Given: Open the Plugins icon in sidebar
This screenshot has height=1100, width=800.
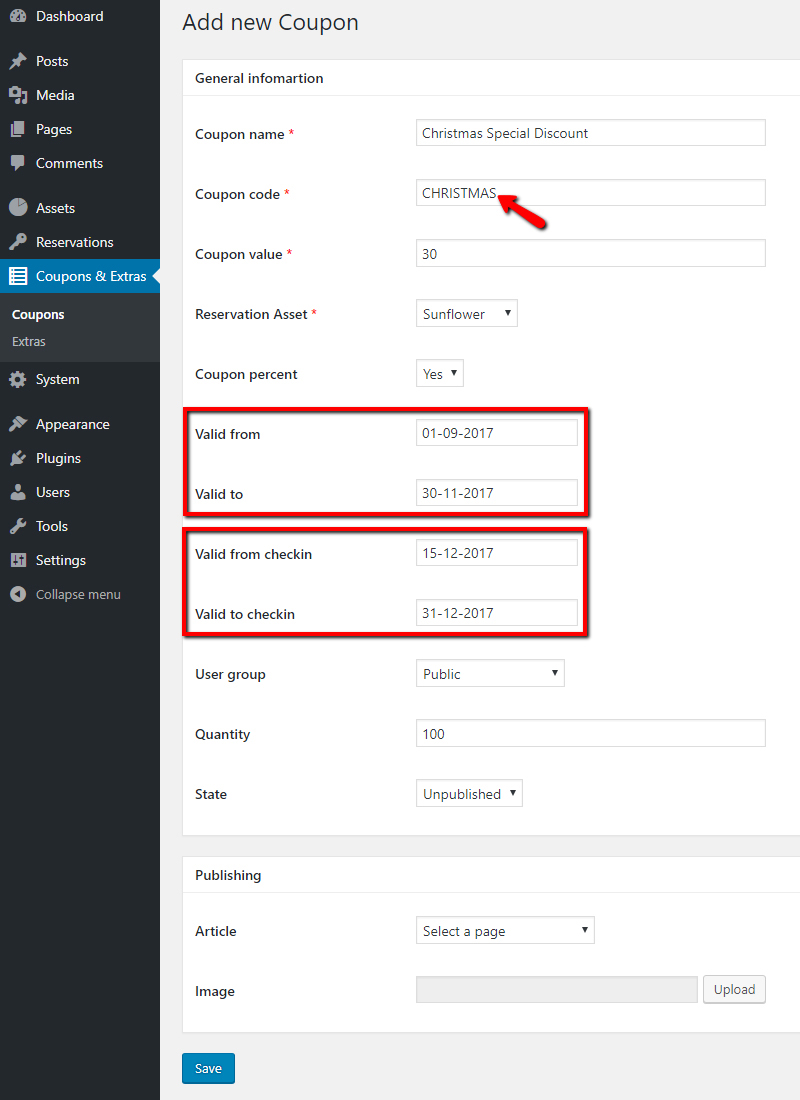Looking at the screenshot, I should [x=16, y=457].
